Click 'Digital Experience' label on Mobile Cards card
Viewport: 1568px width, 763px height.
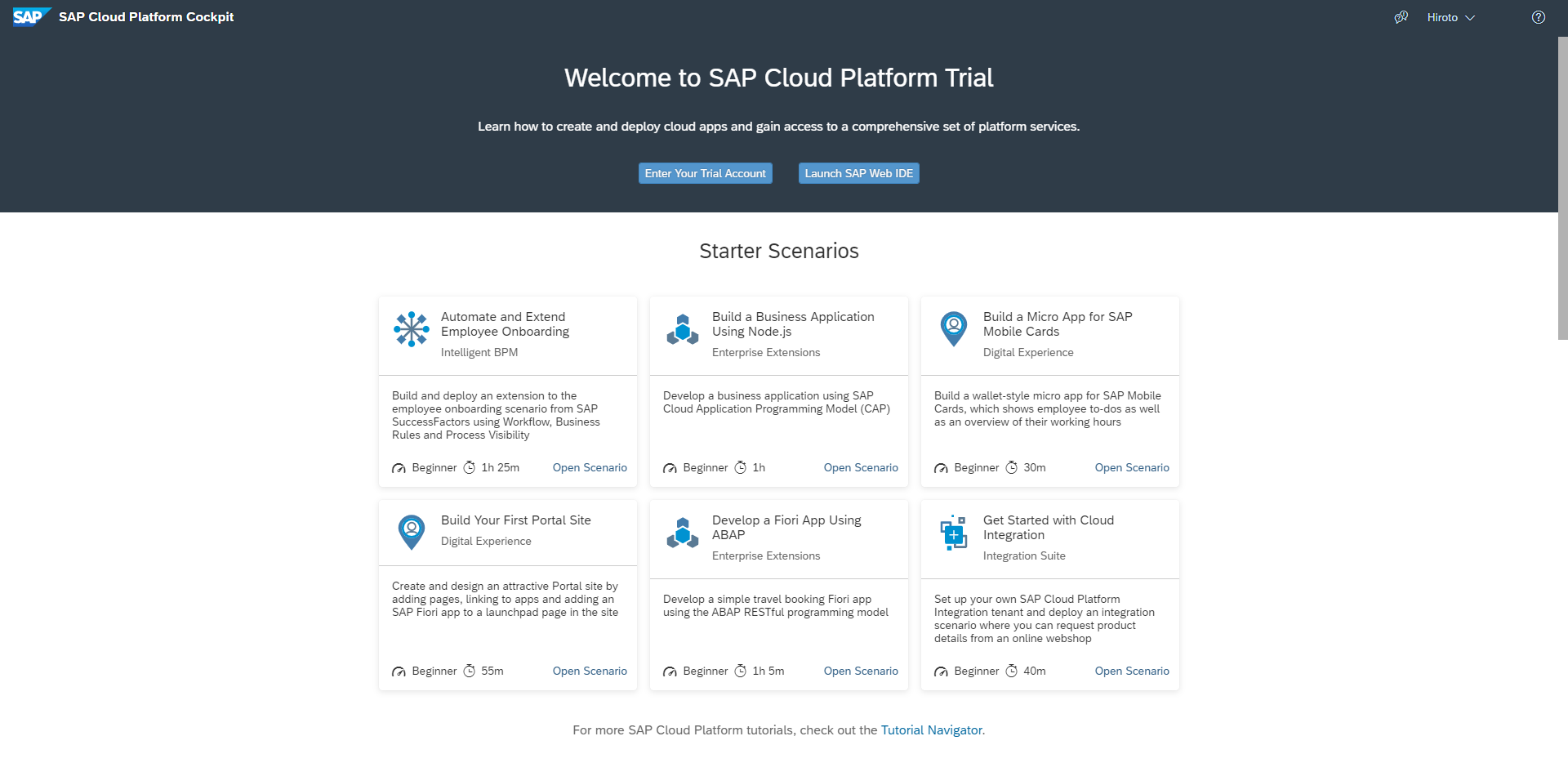pos(1028,352)
